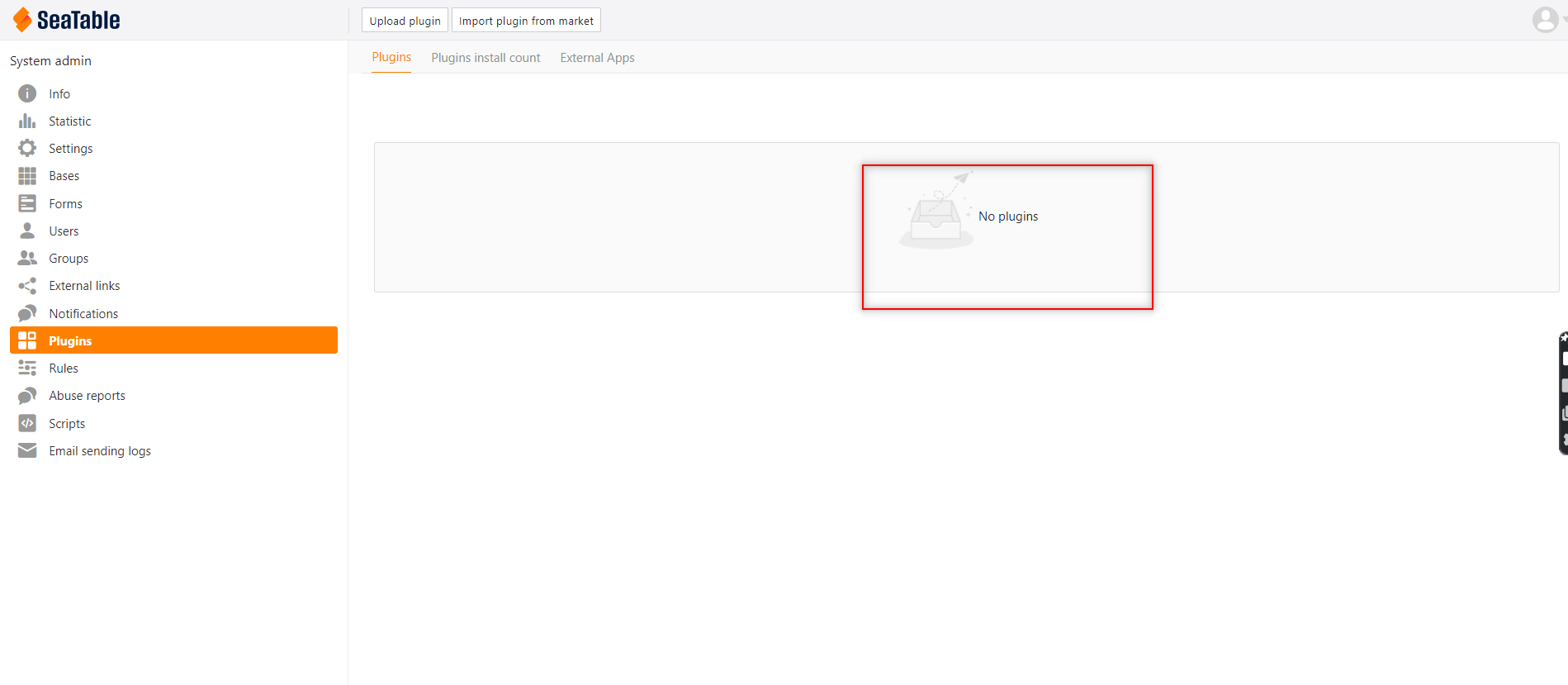Click the Settings gear icon
This screenshot has width=1568, height=685.
pos(27,149)
